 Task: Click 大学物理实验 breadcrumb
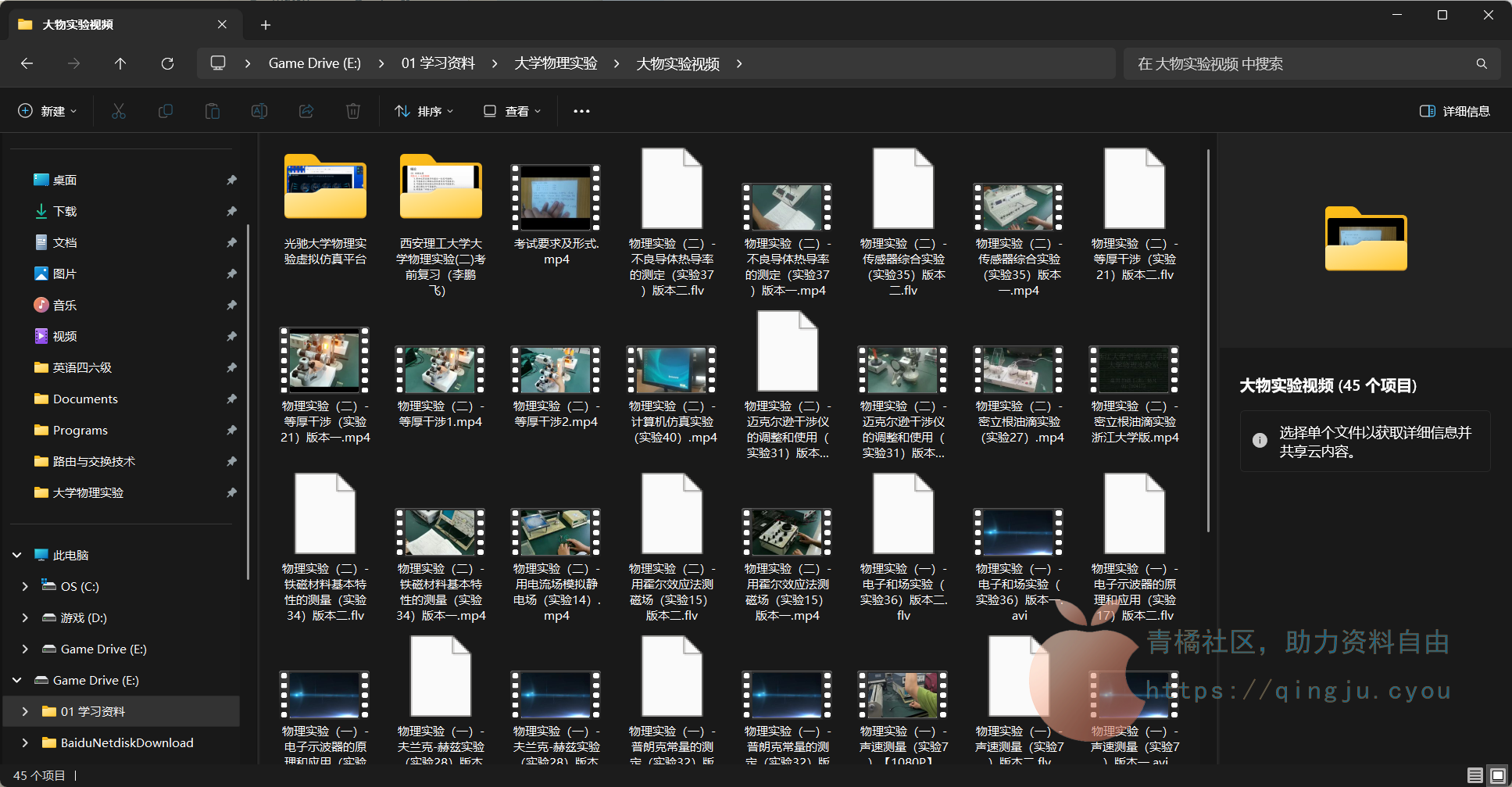tap(556, 63)
